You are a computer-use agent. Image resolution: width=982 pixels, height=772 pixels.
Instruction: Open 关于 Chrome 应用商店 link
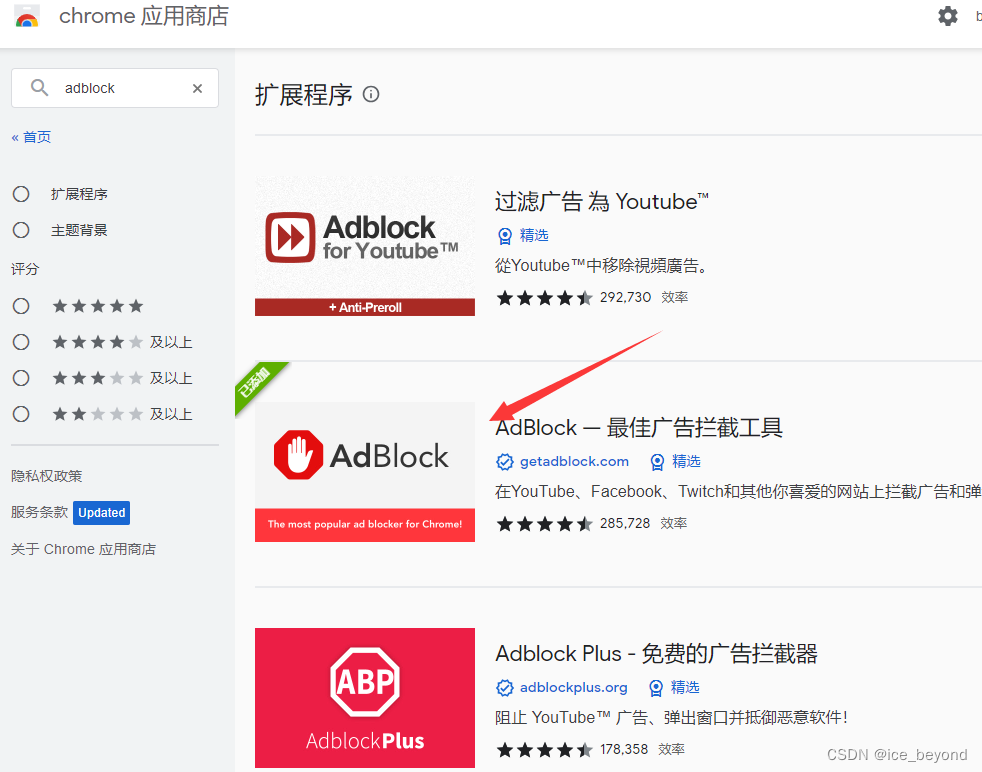tap(83, 549)
